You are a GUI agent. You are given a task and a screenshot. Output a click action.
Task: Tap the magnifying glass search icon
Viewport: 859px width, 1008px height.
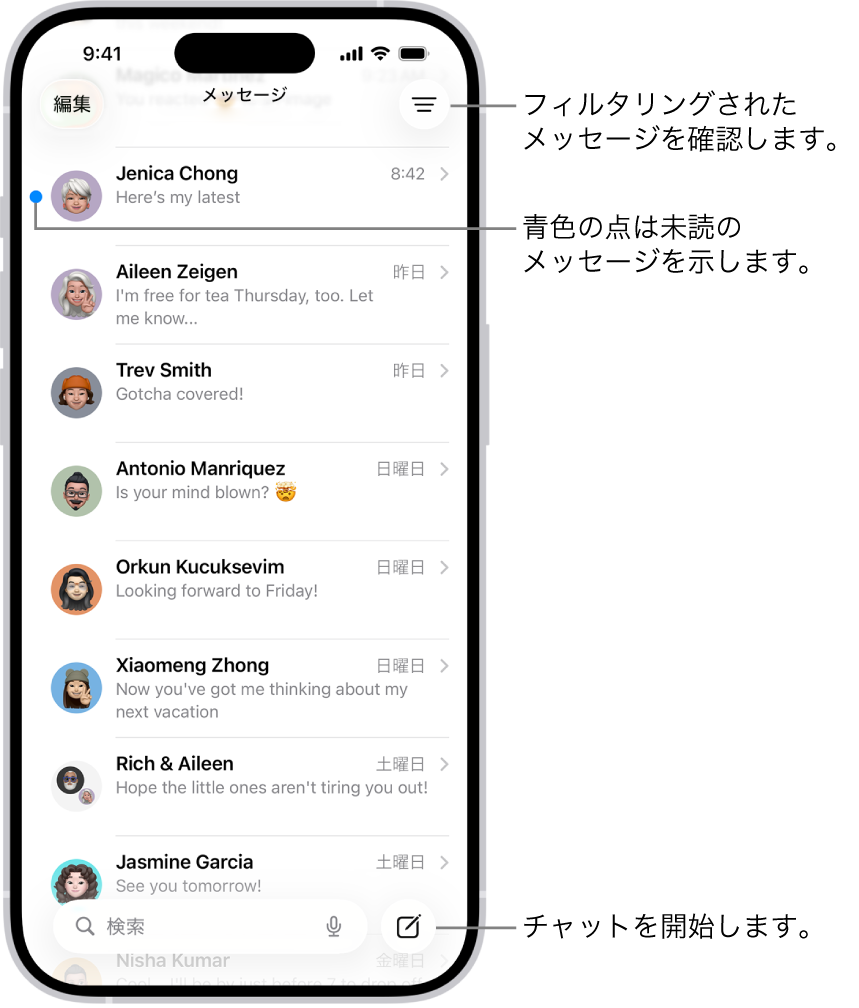[x=85, y=926]
